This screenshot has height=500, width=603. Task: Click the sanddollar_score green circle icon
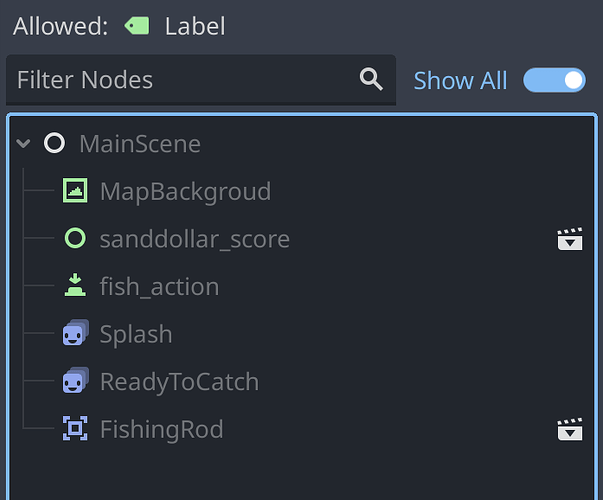75,238
